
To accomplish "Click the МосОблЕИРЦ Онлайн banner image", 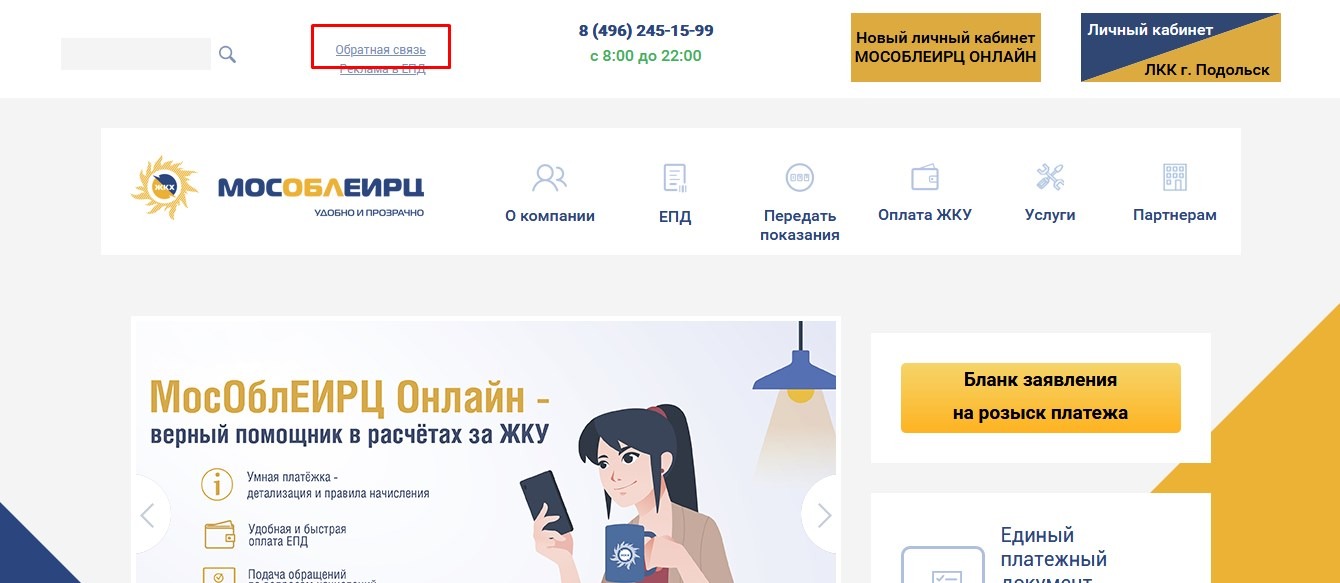I will tap(486, 451).
